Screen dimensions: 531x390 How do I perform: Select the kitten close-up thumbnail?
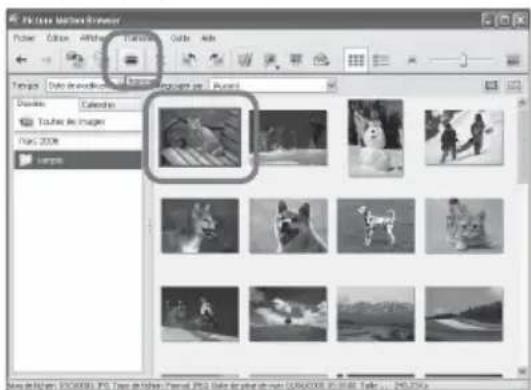(464, 226)
